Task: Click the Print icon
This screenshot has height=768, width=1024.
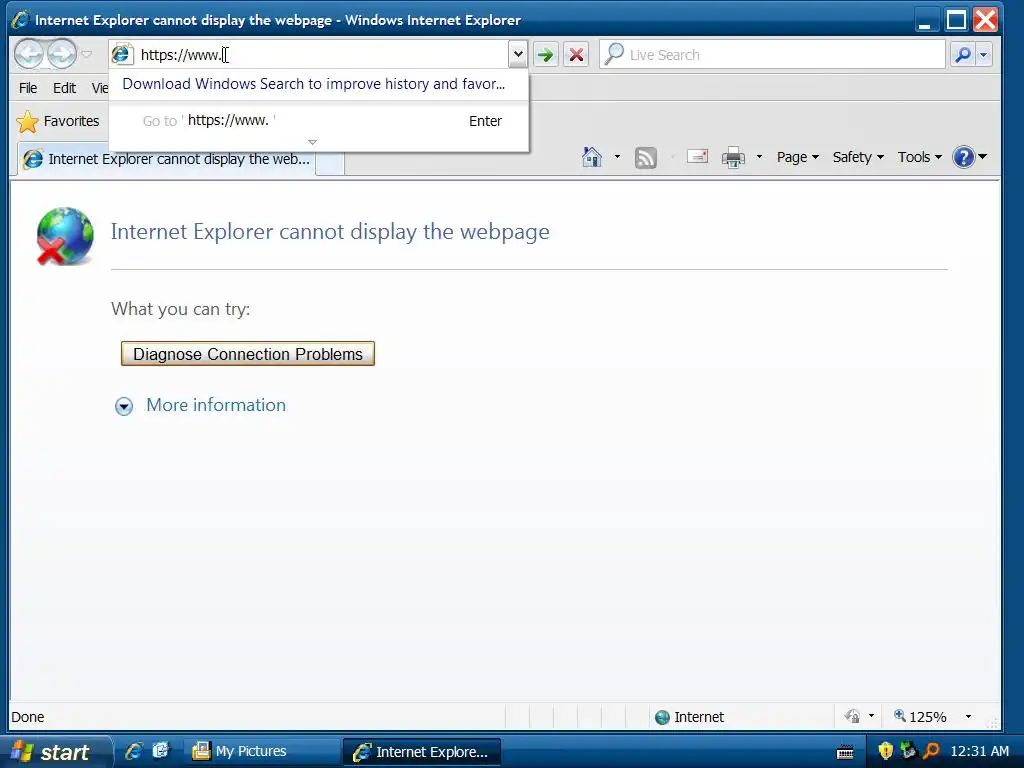Action: click(733, 157)
